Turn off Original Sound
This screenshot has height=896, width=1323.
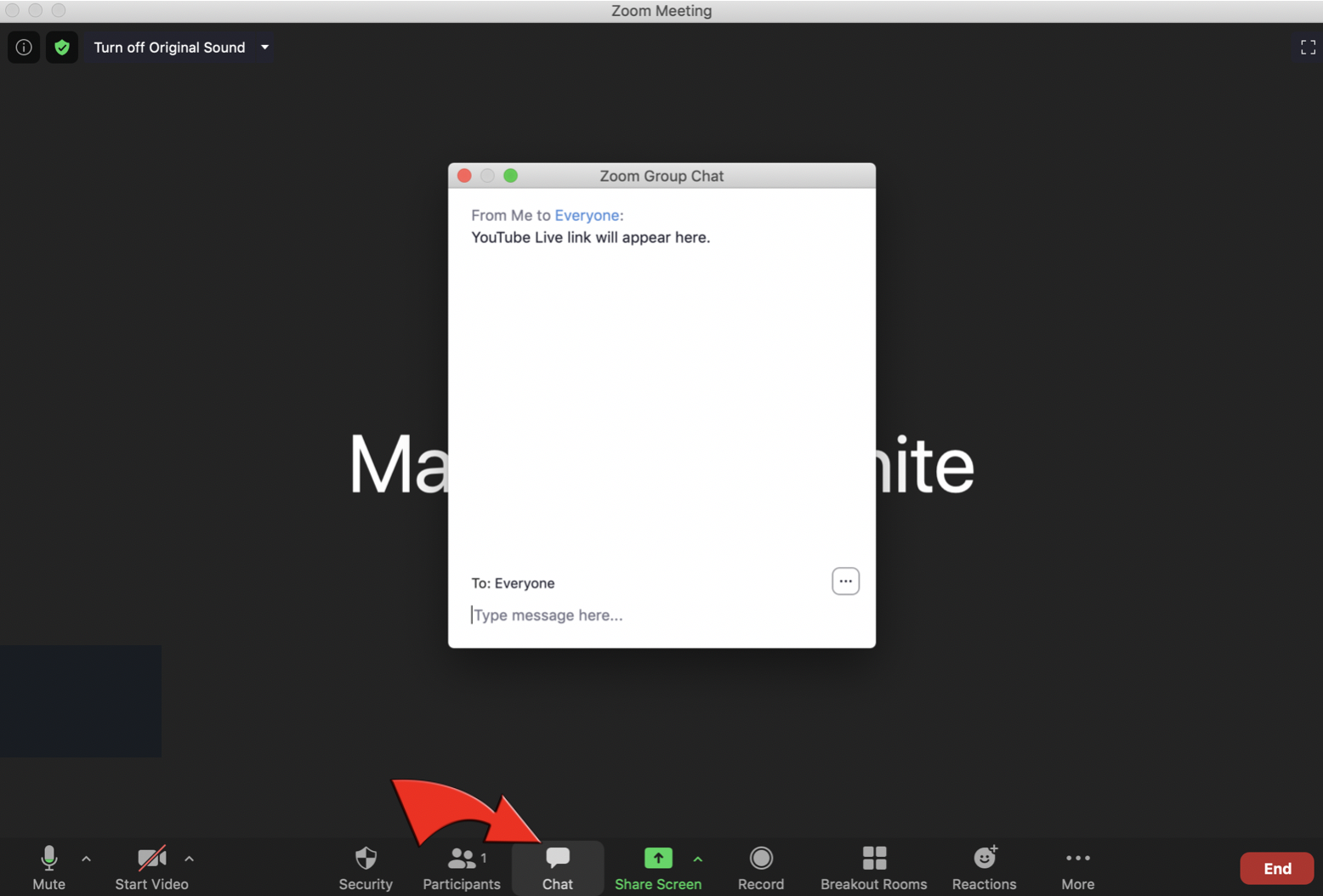click(x=169, y=48)
